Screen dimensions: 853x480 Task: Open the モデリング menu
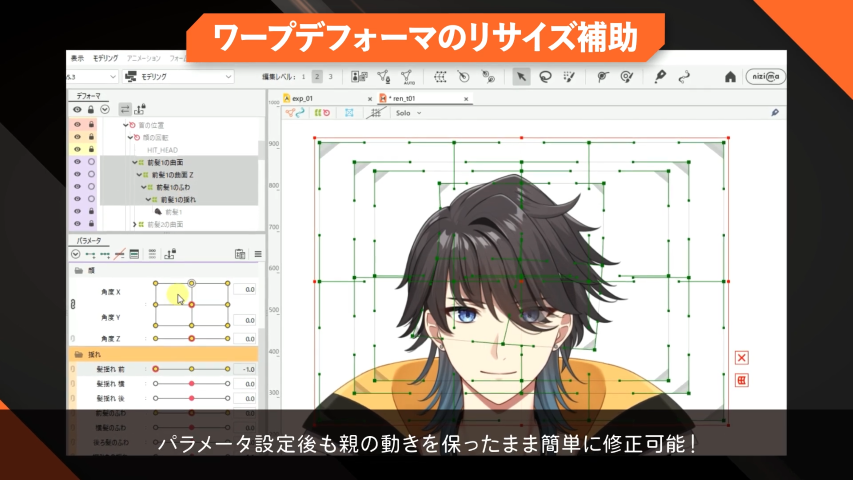pos(105,58)
